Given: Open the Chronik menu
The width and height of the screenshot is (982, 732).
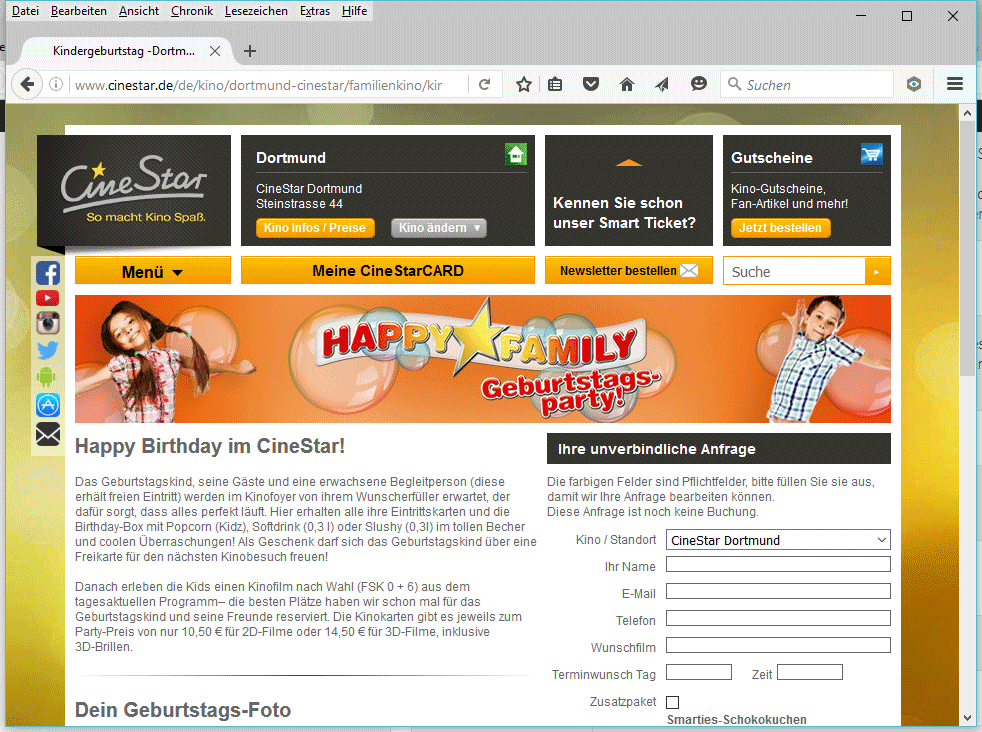Looking at the screenshot, I should click(192, 11).
